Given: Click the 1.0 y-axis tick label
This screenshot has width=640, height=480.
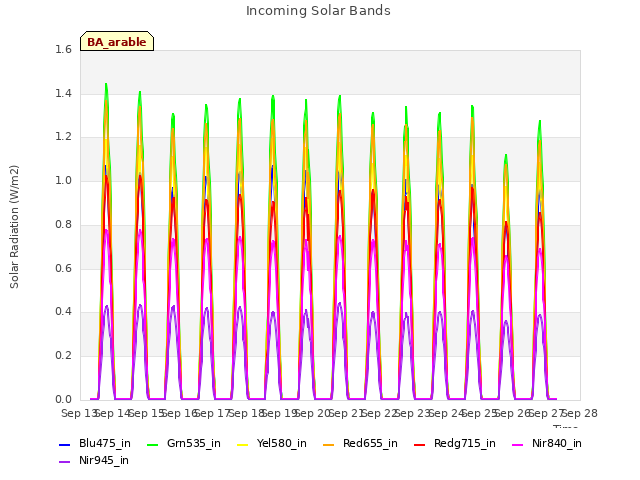Looking at the screenshot, I should [x=63, y=180].
